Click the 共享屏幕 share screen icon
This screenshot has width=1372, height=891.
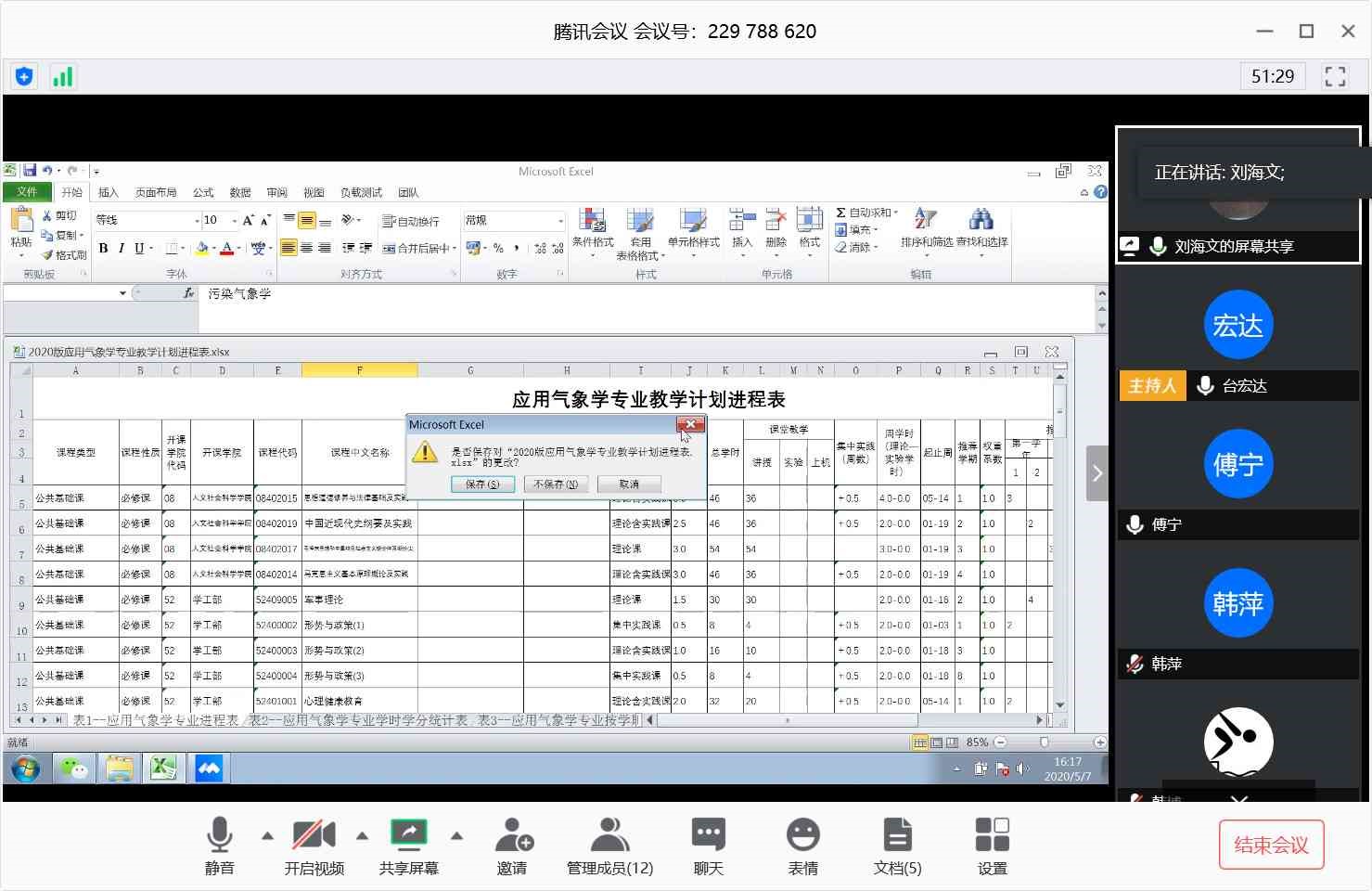[x=408, y=835]
